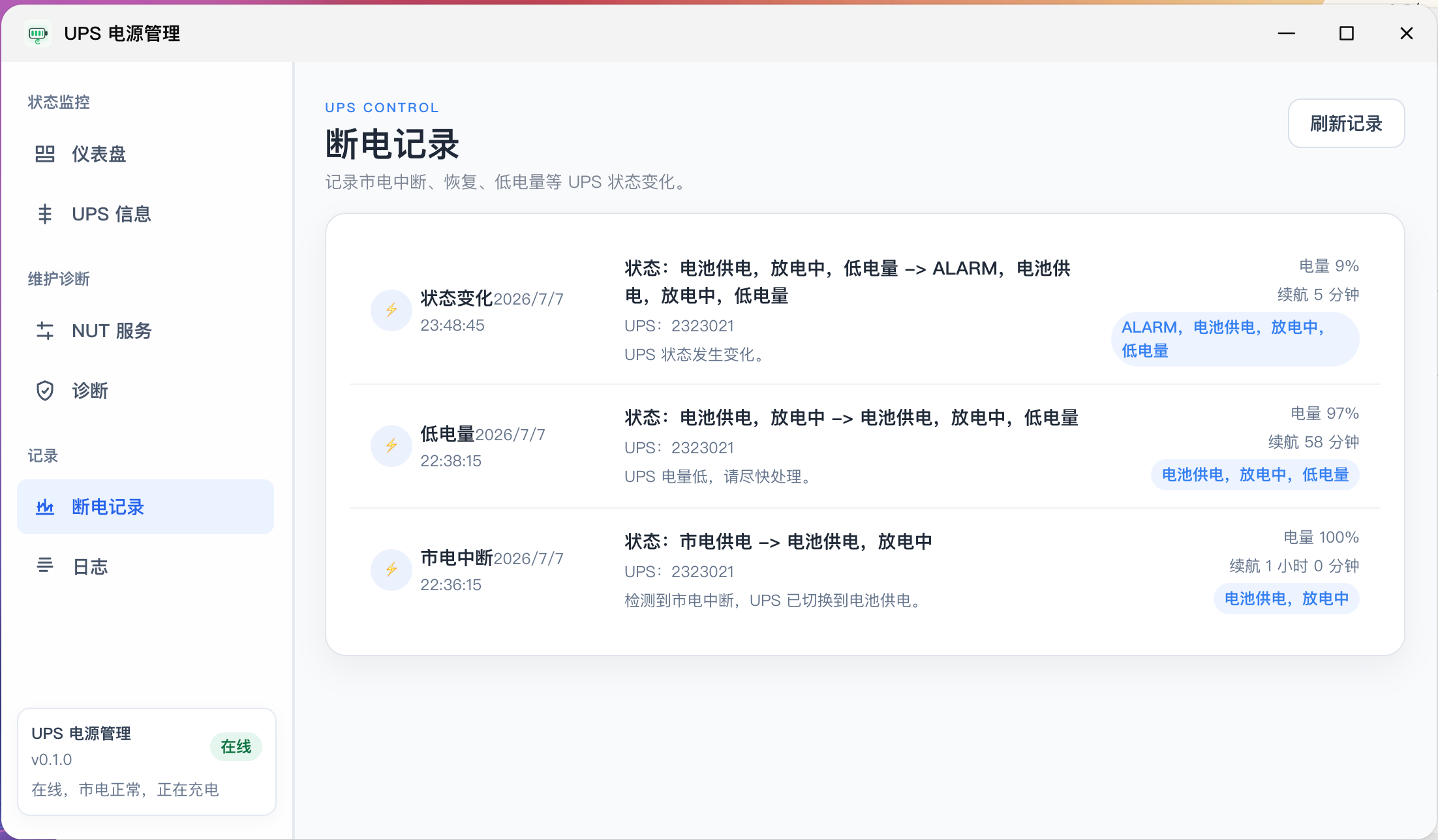The width and height of the screenshot is (1438, 840).
Task: Click the status text 在线，市电正常，正在充电
Action: (x=125, y=790)
